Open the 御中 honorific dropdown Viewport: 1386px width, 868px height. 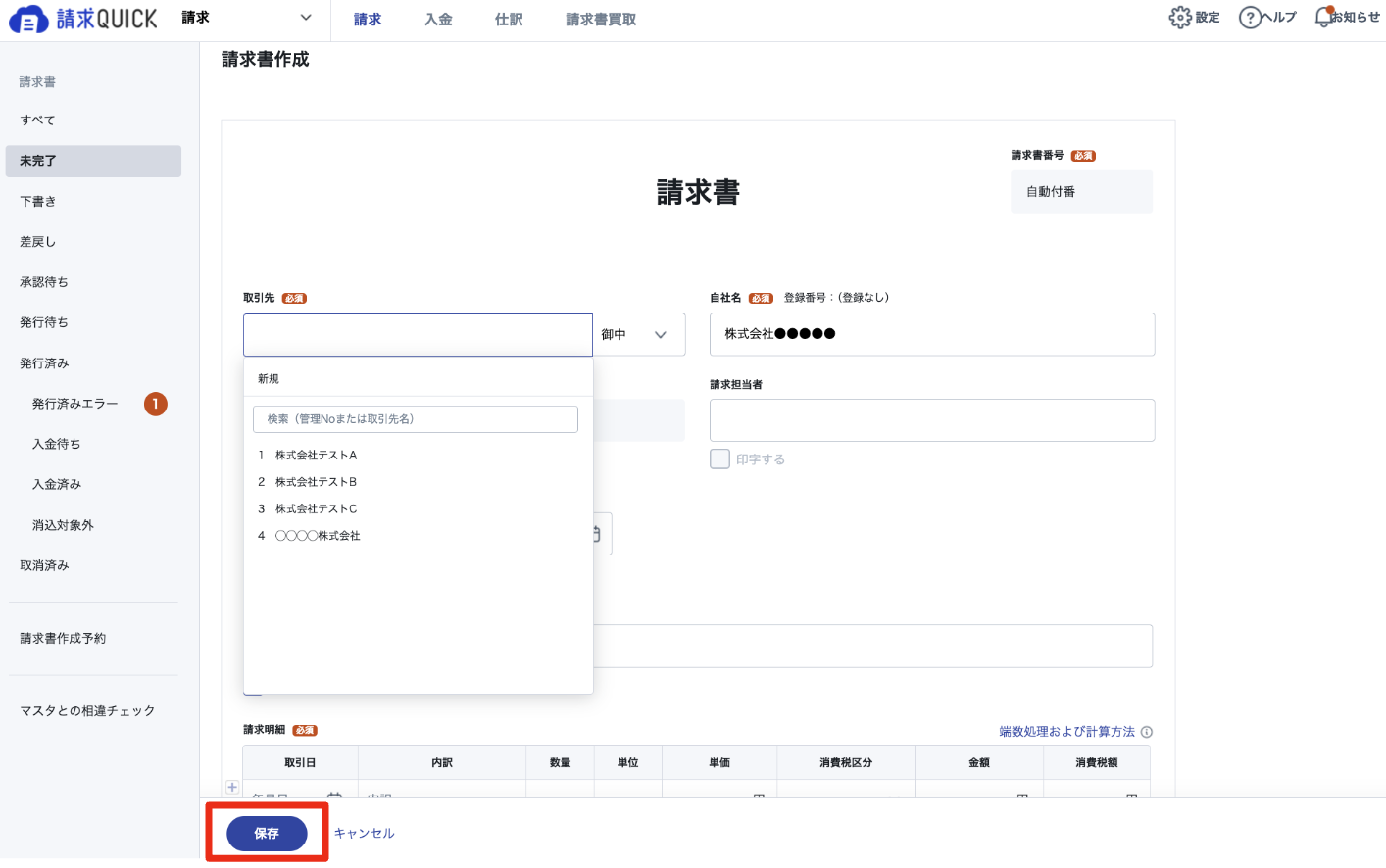639,334
